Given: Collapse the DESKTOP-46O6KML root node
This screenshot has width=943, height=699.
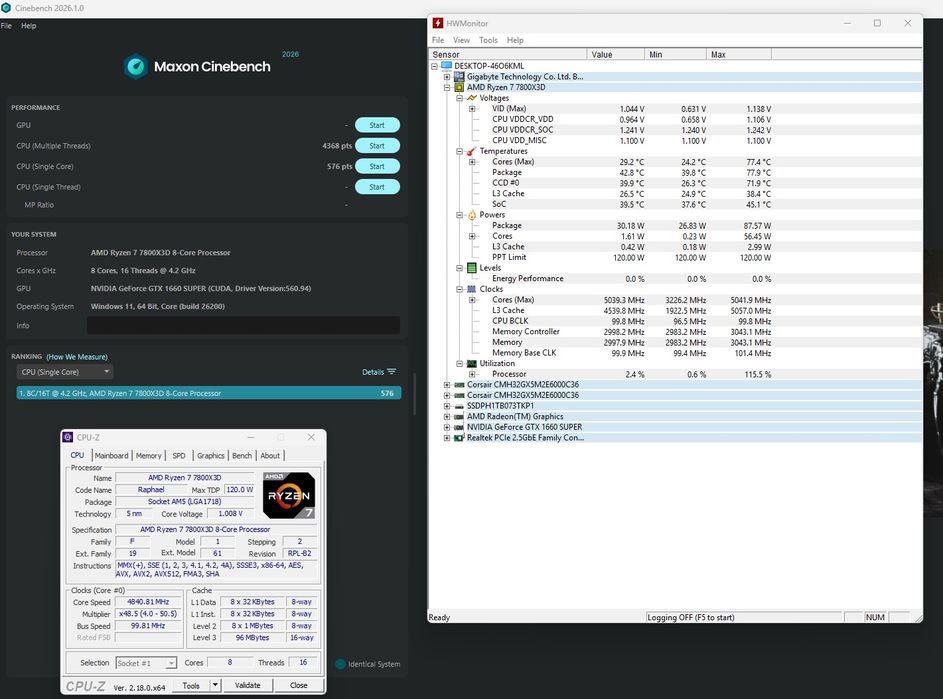Looking at the screenshot, I should pyautogui.click(x=434, y=66).
